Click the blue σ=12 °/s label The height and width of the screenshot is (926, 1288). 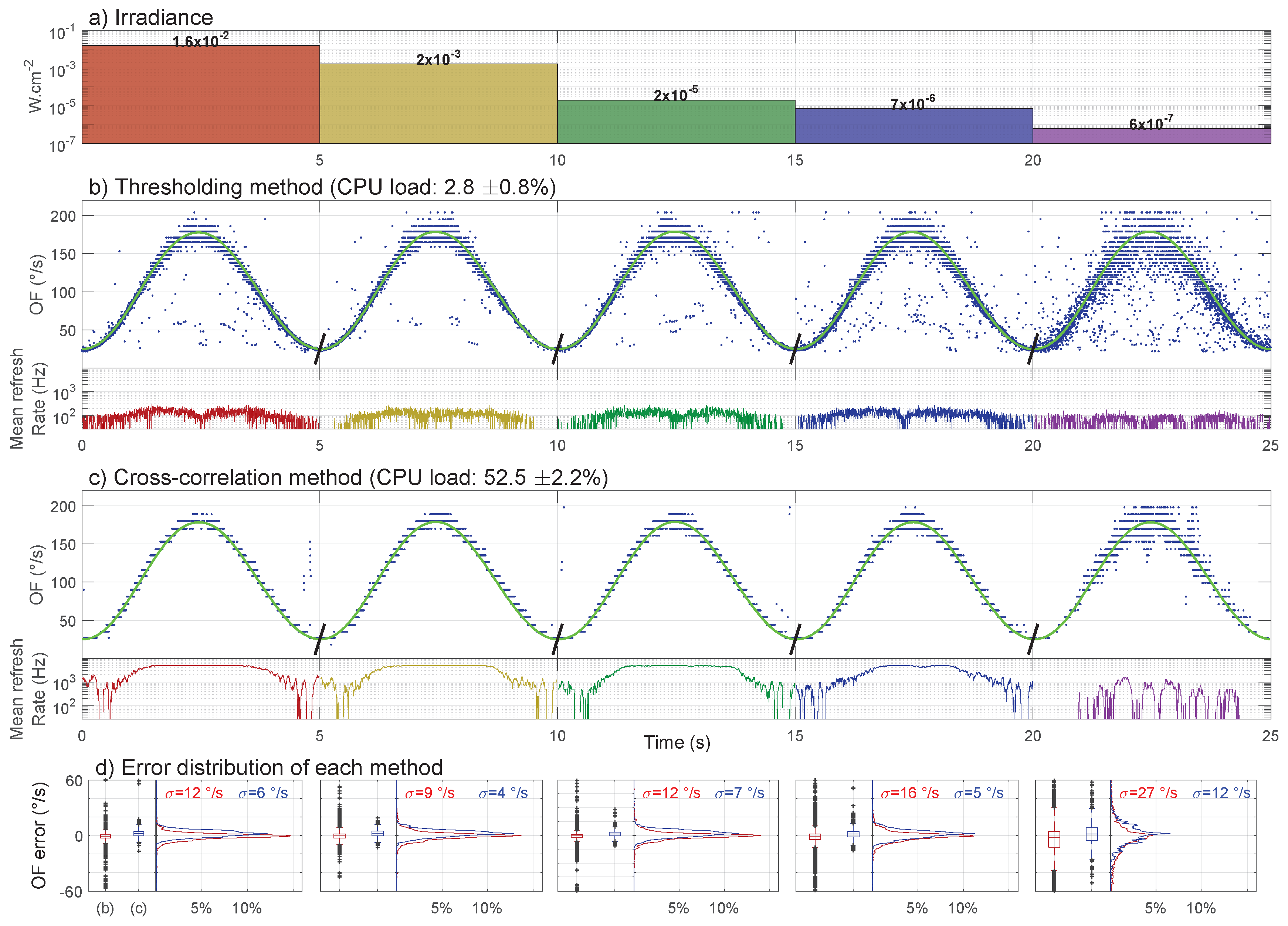tap(1221, 793)
